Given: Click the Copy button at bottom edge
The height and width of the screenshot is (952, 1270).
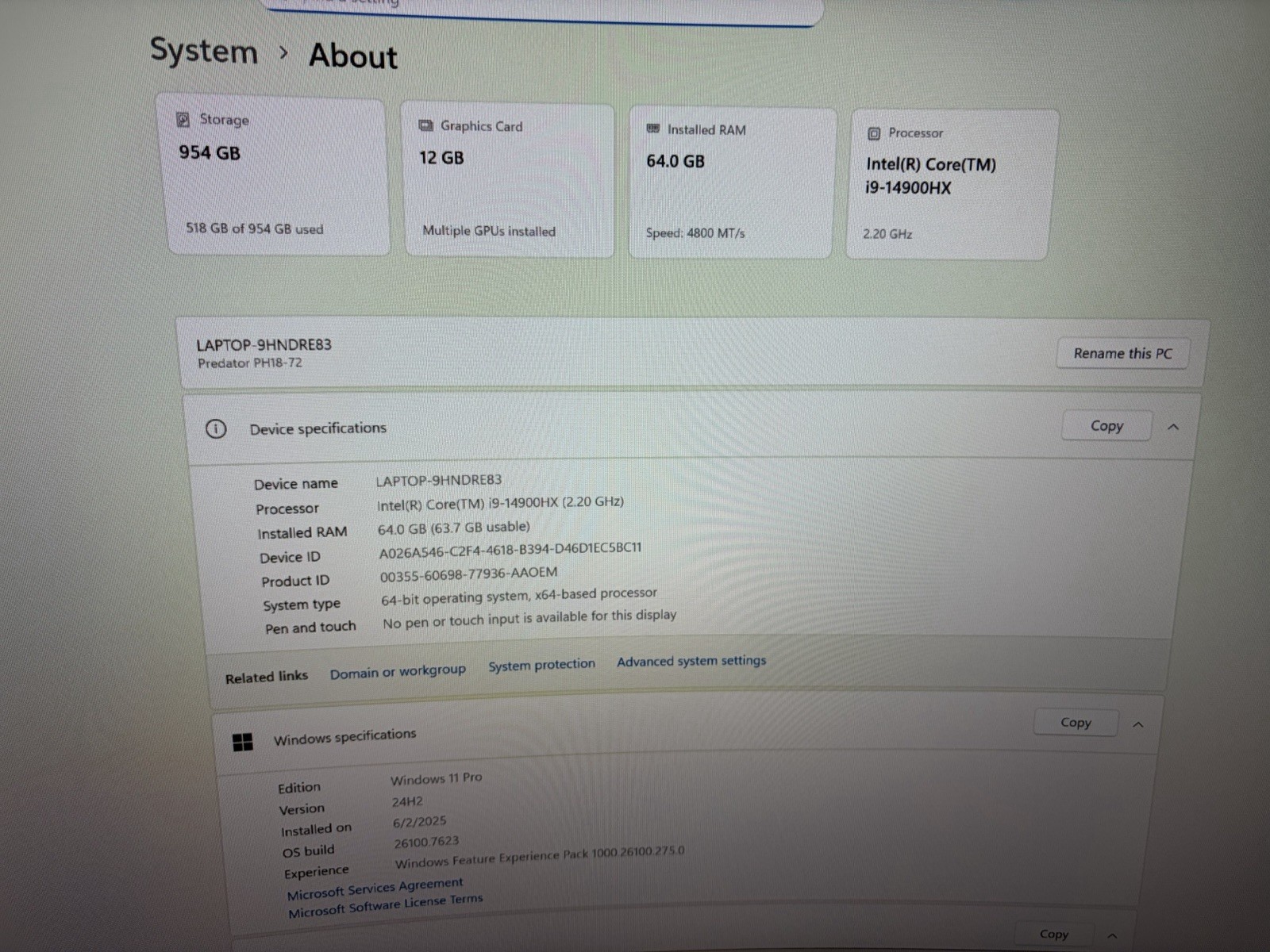Looking at the screenshot, I should (x=1054, y=935).
